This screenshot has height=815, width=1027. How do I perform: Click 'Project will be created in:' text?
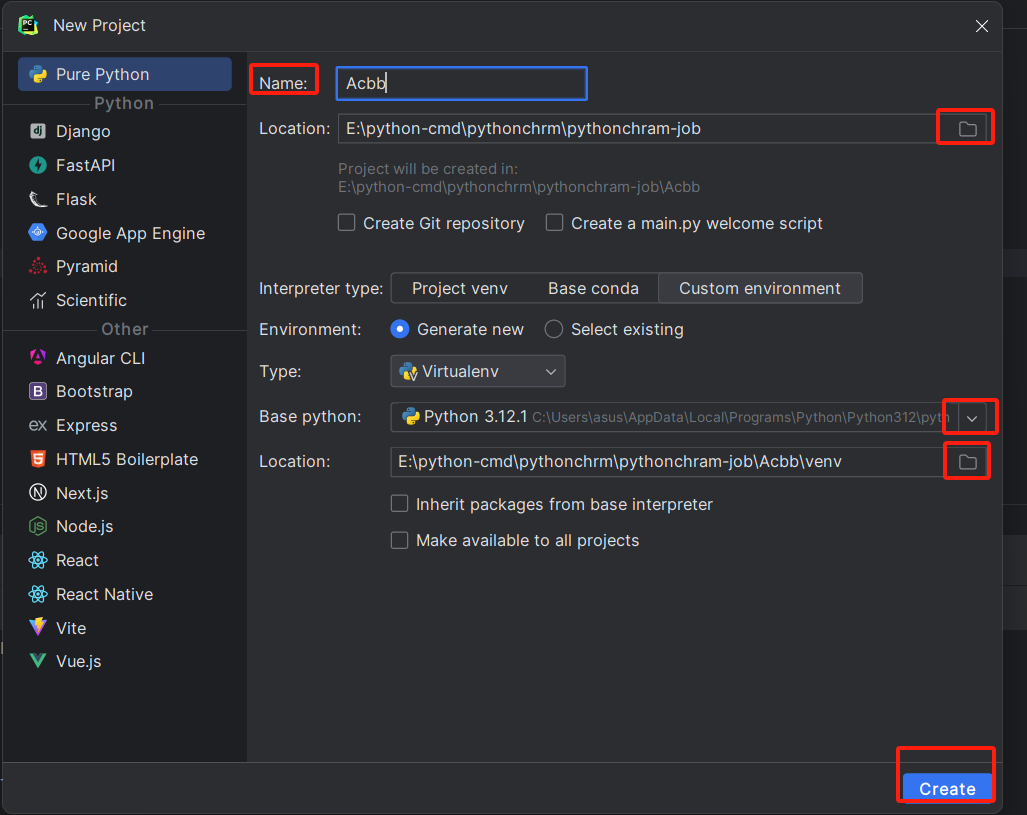[x=428, y=168]
